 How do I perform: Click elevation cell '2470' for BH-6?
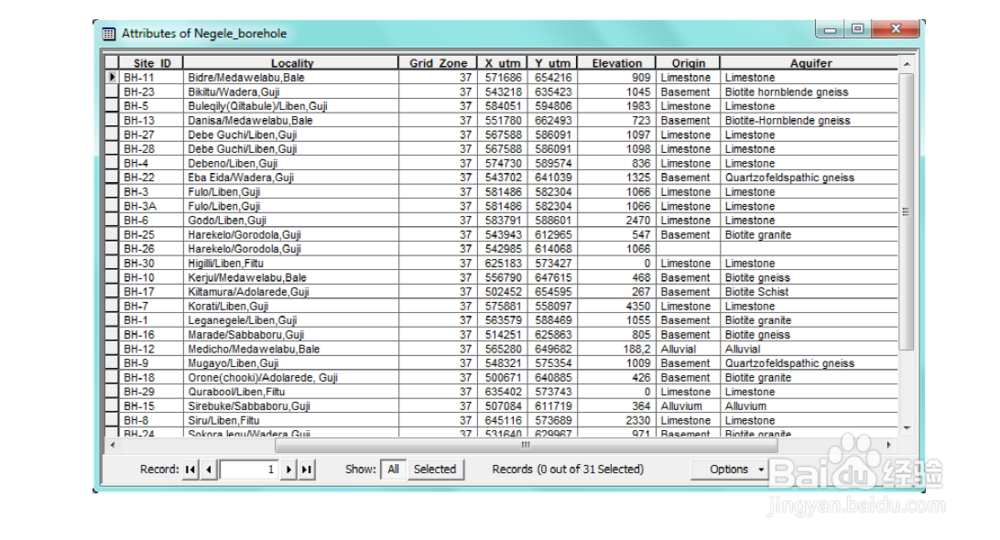617,220
